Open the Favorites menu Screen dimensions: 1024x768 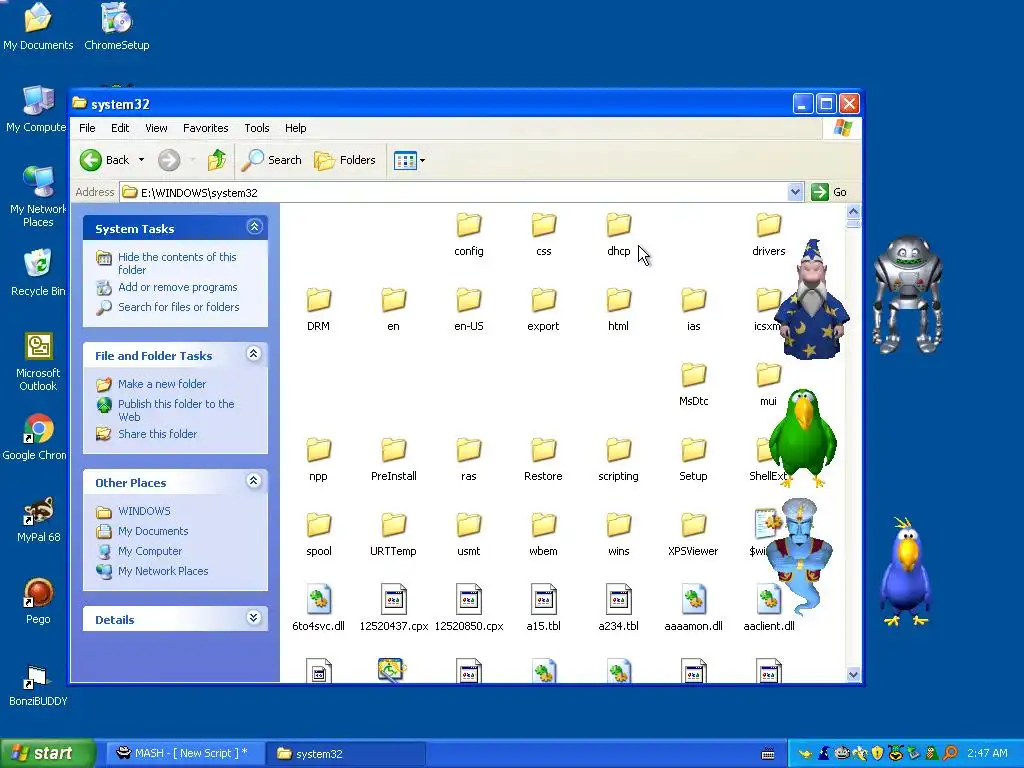(206, 128)
